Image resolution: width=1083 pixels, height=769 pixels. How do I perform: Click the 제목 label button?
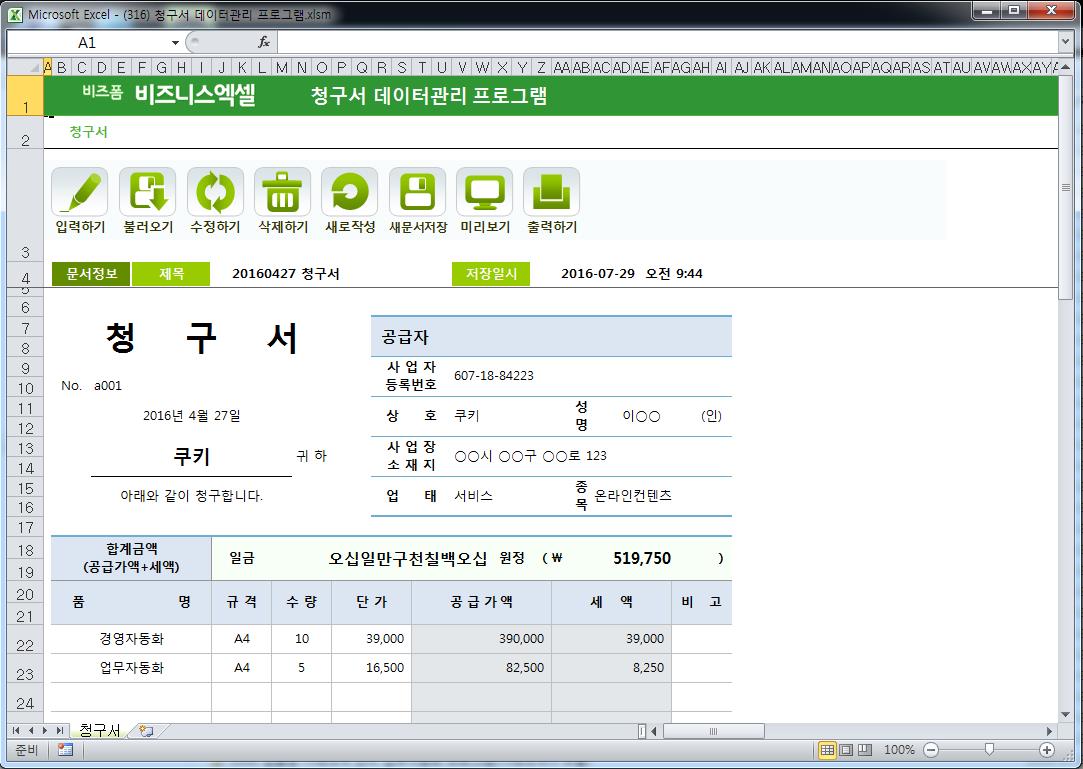coord(171,274)
